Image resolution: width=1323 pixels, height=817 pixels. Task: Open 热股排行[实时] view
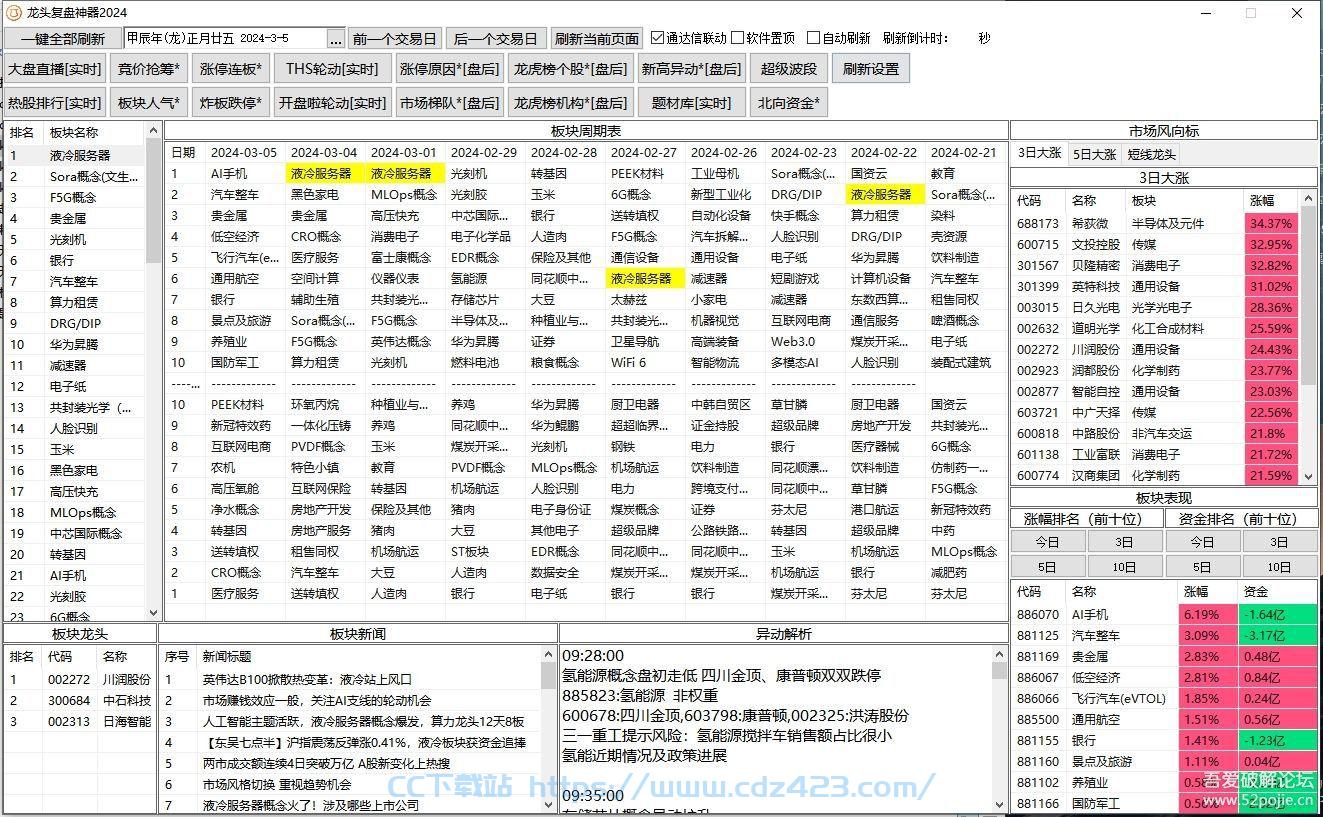[55, 102]
